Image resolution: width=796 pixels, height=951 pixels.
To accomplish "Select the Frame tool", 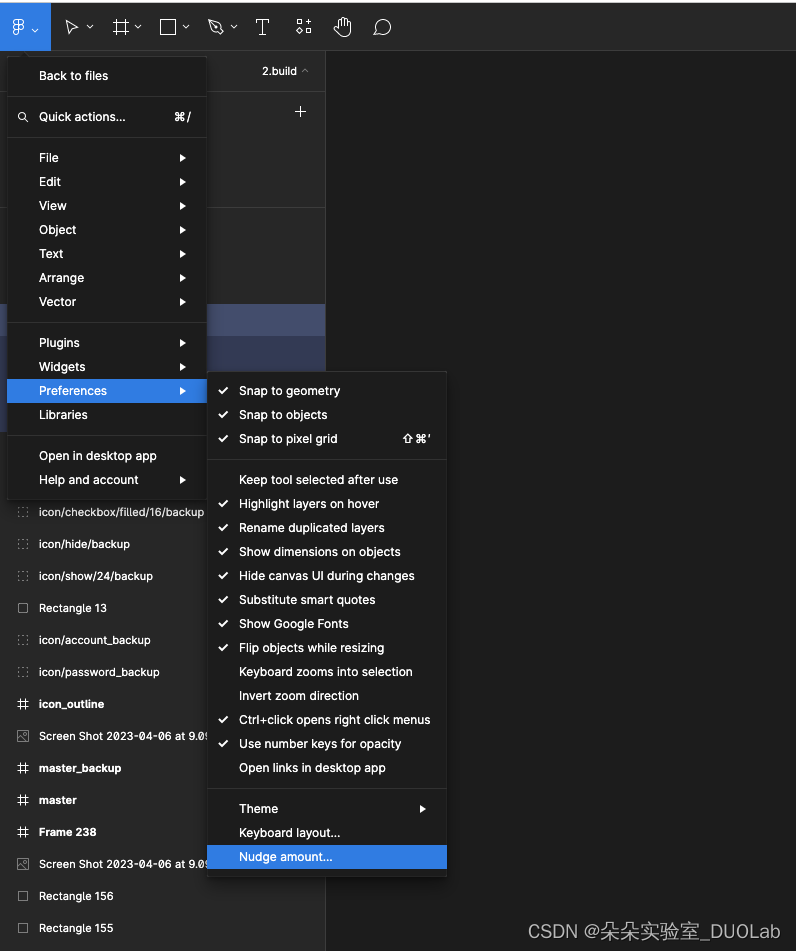I will pos(120,27).
